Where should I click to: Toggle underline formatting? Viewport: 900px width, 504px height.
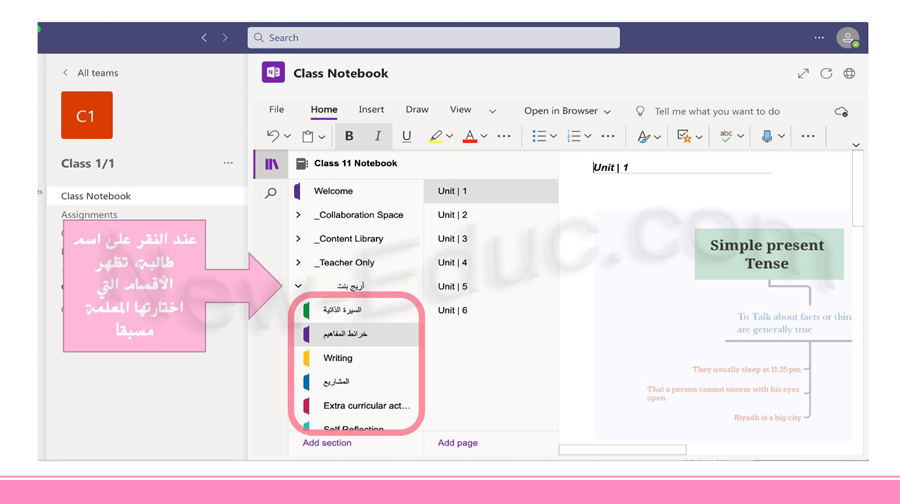coord(406,136)
